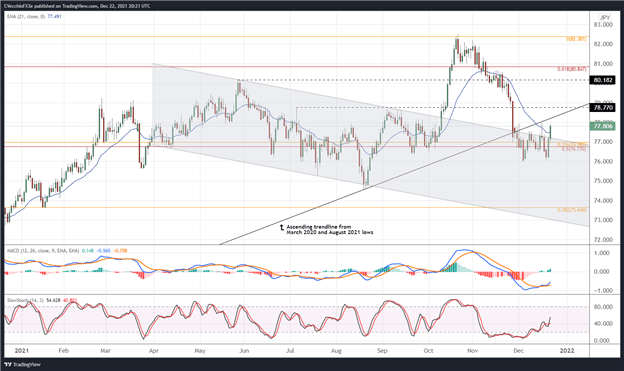Click the Jul label on the time axis

290,351
